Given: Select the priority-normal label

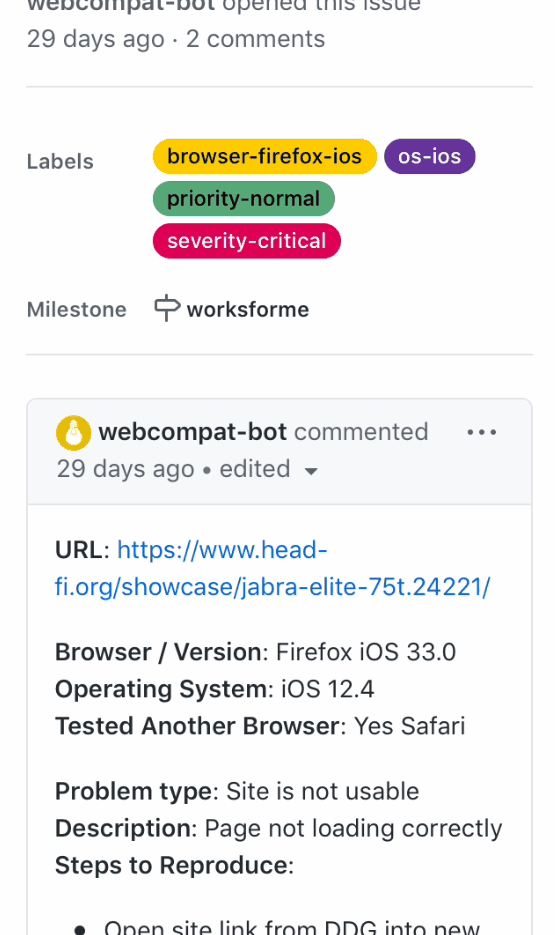Looking at the screenshot, I should tap(244, 199).
